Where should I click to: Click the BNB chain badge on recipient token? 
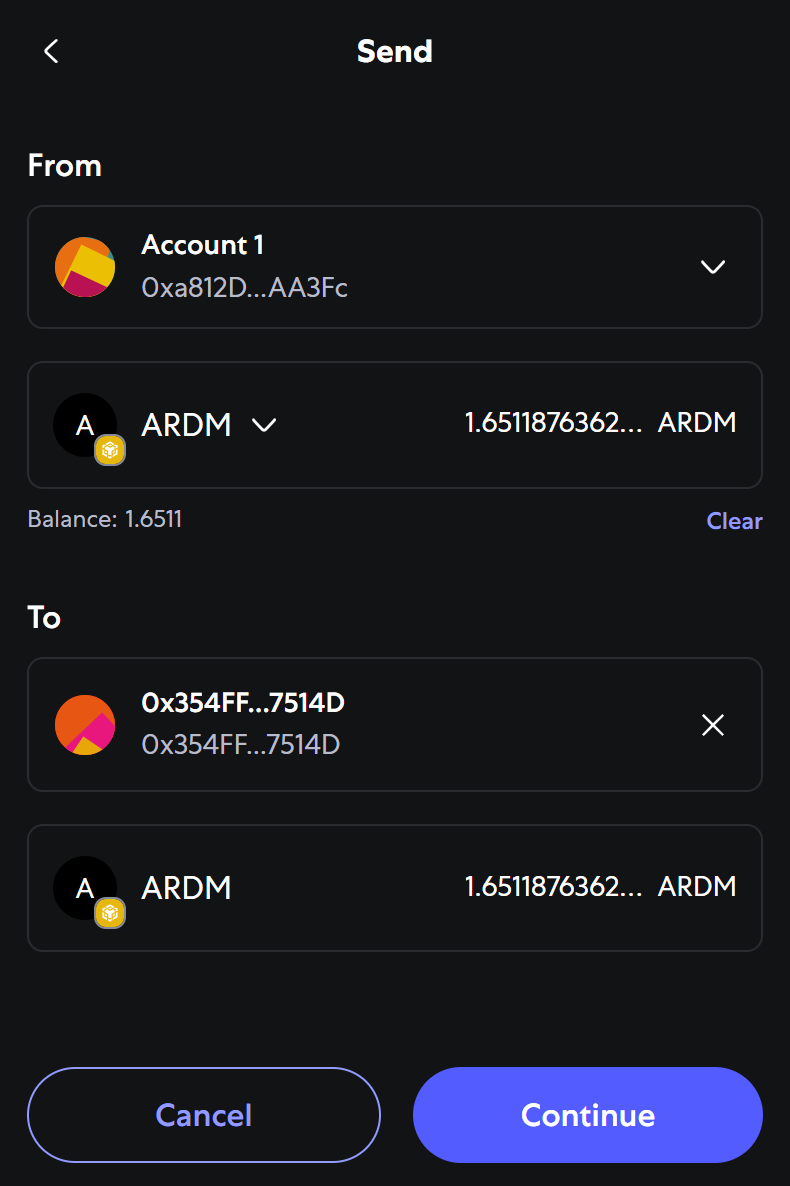pyautogui.click(x=110, y=913)
